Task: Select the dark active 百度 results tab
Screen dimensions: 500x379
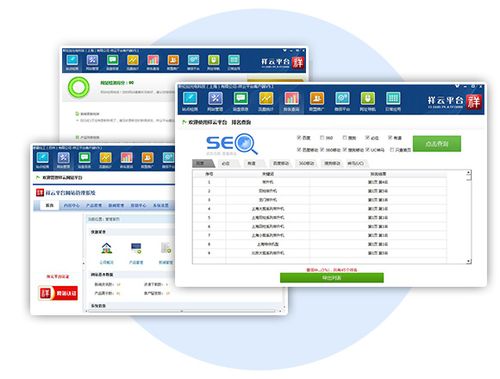Action: click(x=203, y=163)
